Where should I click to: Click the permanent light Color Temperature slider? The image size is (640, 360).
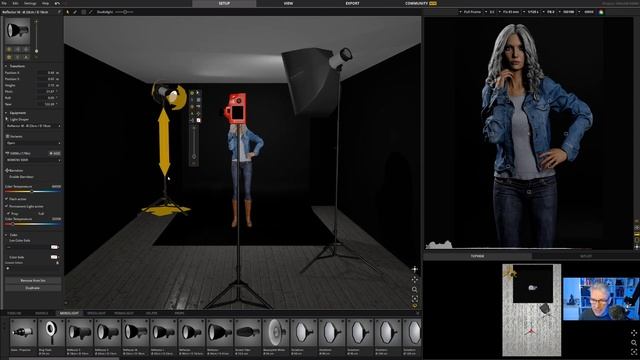point(33,224)
